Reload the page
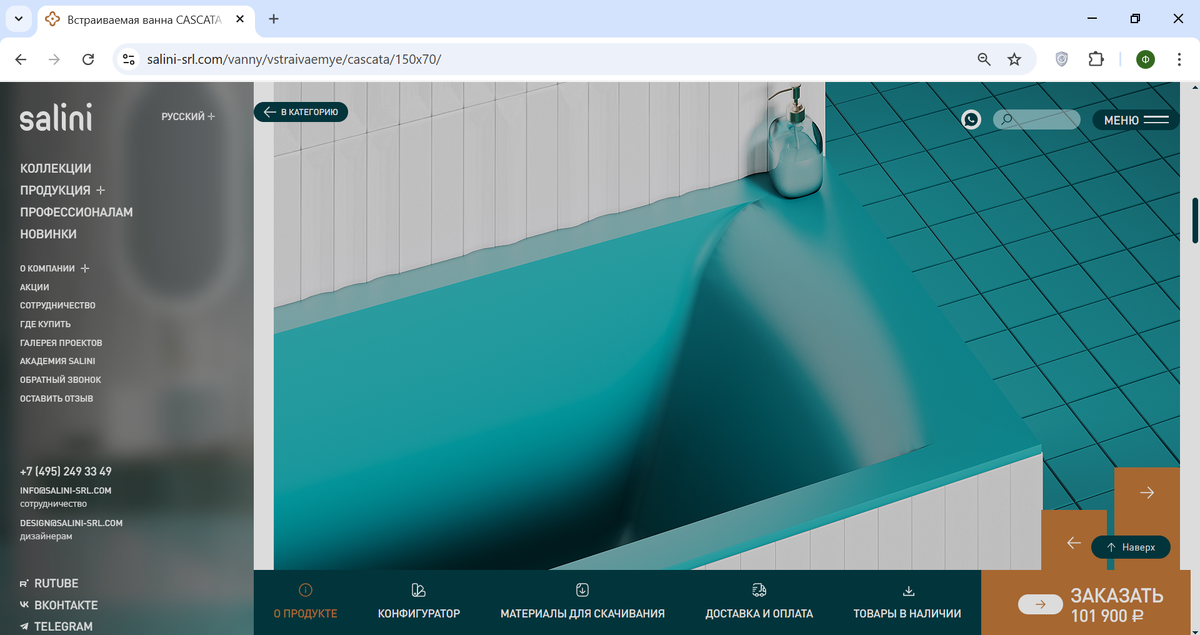The width and height of the screenshot is (1200, 635). [88, 59]
